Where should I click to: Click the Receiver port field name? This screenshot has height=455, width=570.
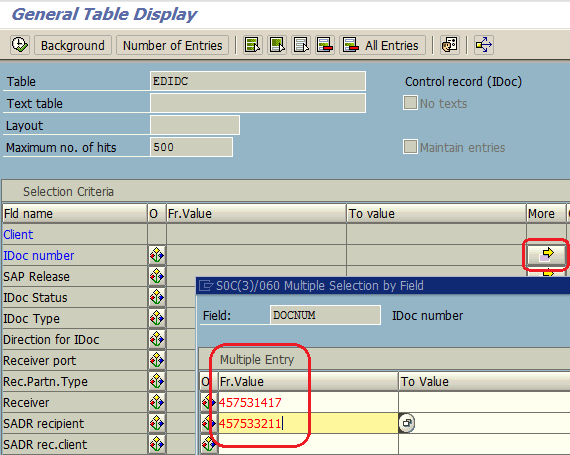[x=40, y=361]
